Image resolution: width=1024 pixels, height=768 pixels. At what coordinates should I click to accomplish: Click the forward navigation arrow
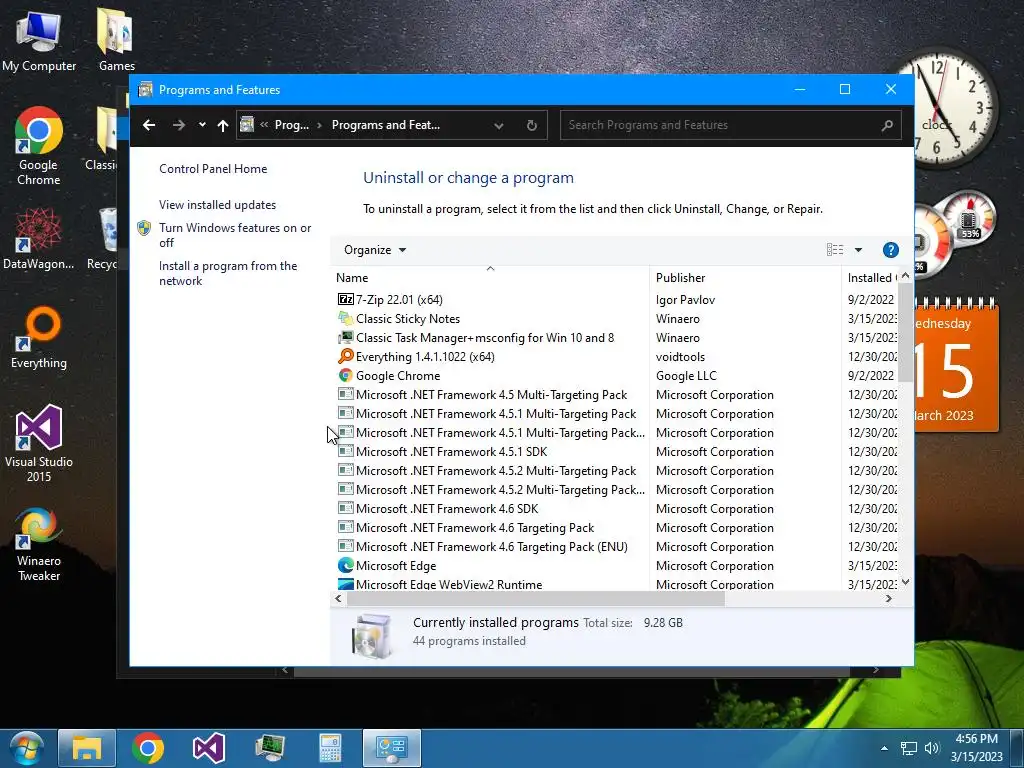[x=178, y=125]
